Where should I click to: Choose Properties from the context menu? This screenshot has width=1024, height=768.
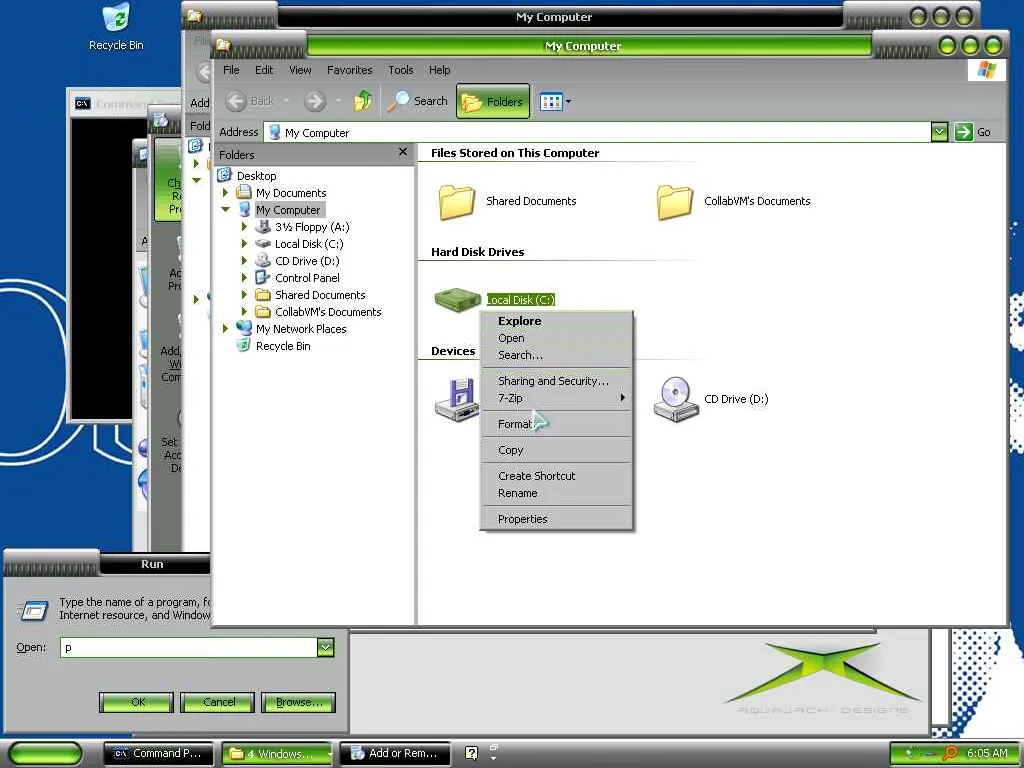click(556, 519)
